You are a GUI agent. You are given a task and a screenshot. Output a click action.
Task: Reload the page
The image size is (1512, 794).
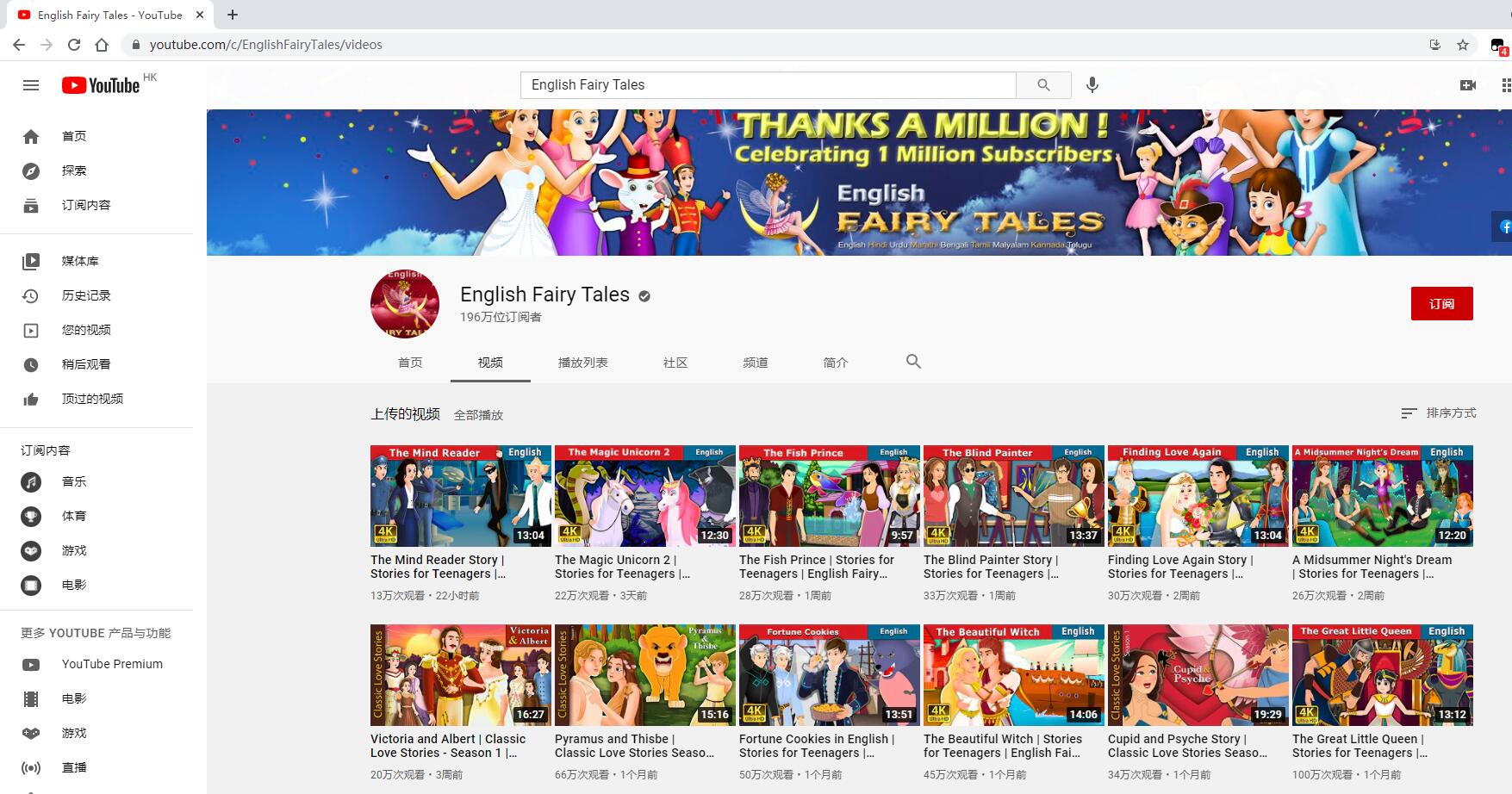74,45
